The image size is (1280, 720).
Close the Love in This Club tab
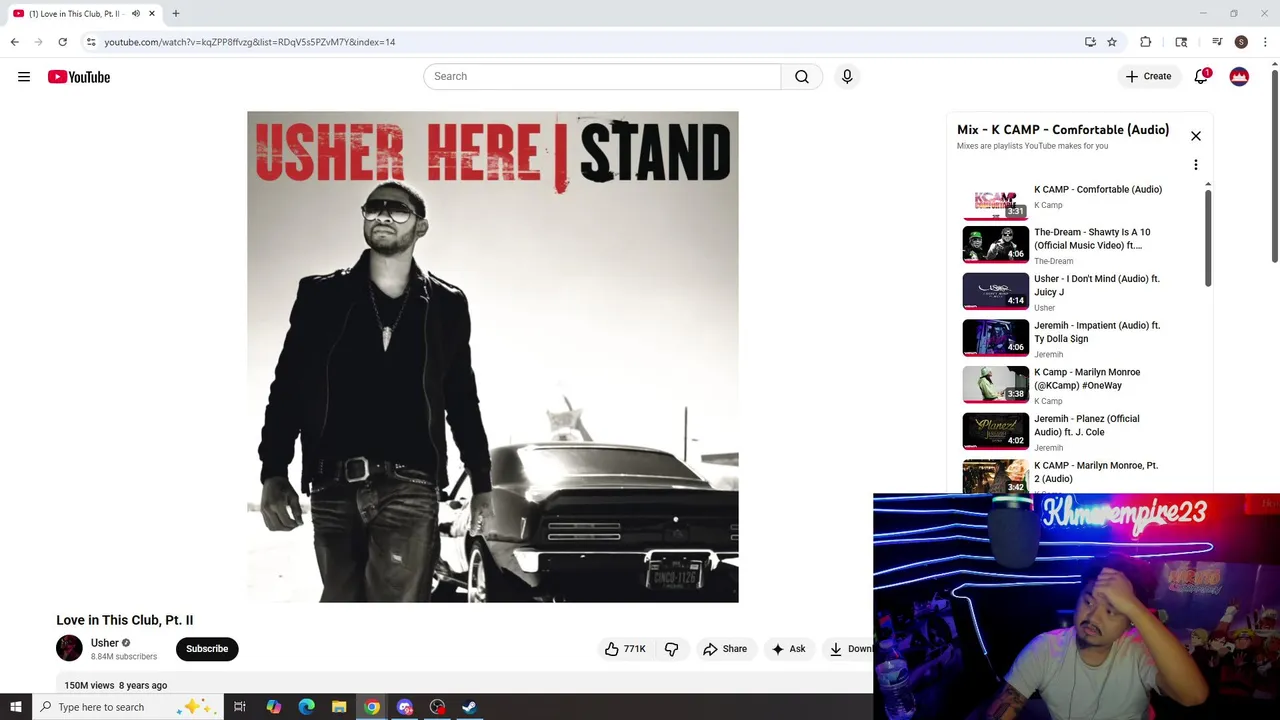152,14
